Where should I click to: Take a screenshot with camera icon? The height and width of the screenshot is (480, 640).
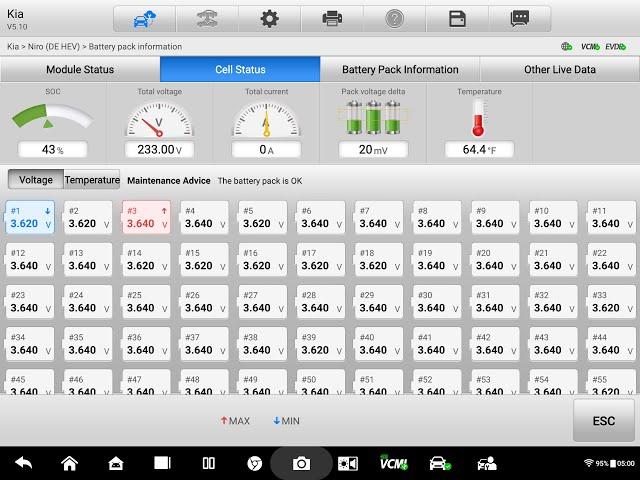coord(301,464)
